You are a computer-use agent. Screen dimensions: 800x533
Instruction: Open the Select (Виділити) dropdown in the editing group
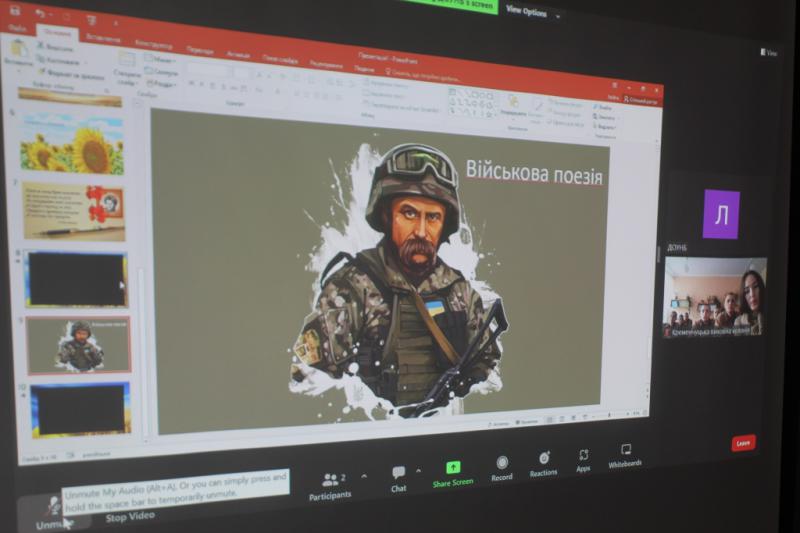pos(605,126)
